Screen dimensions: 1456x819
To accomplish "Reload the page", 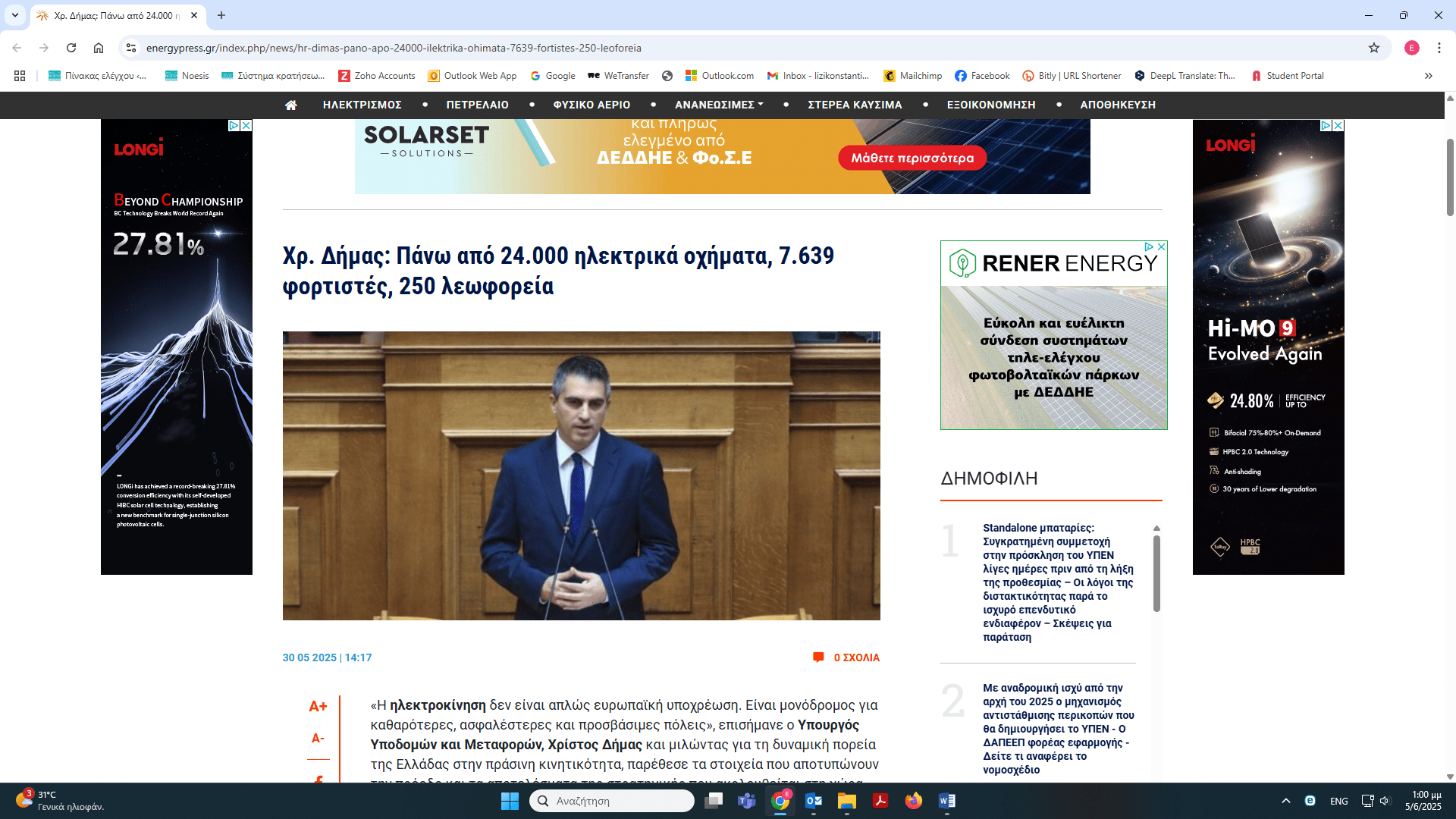I will click(71, 48).
